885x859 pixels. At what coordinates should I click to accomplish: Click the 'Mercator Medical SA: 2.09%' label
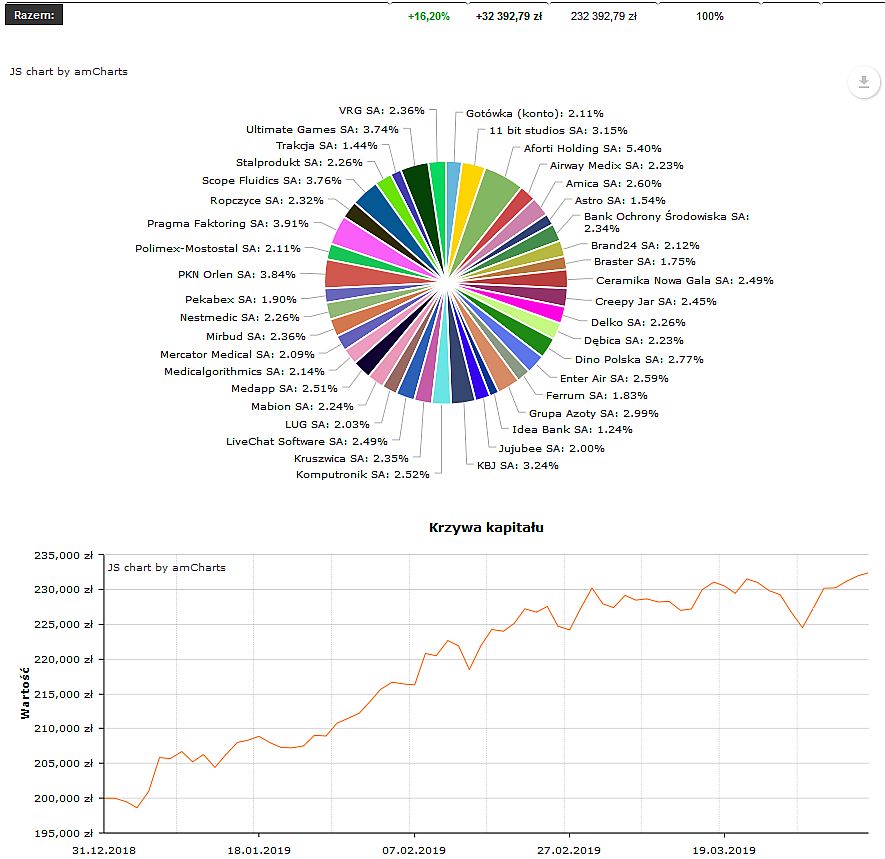237,354
